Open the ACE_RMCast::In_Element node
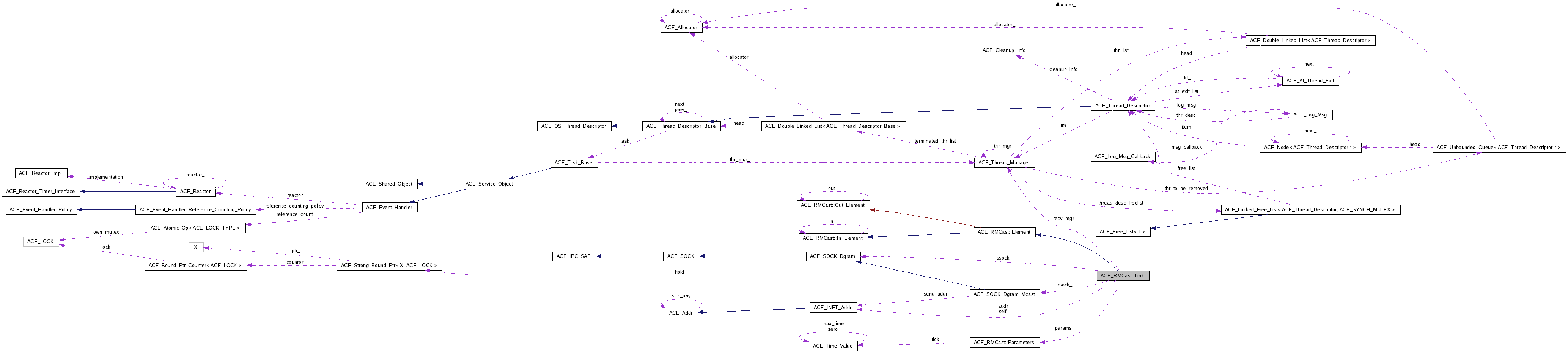 point(833,238)
